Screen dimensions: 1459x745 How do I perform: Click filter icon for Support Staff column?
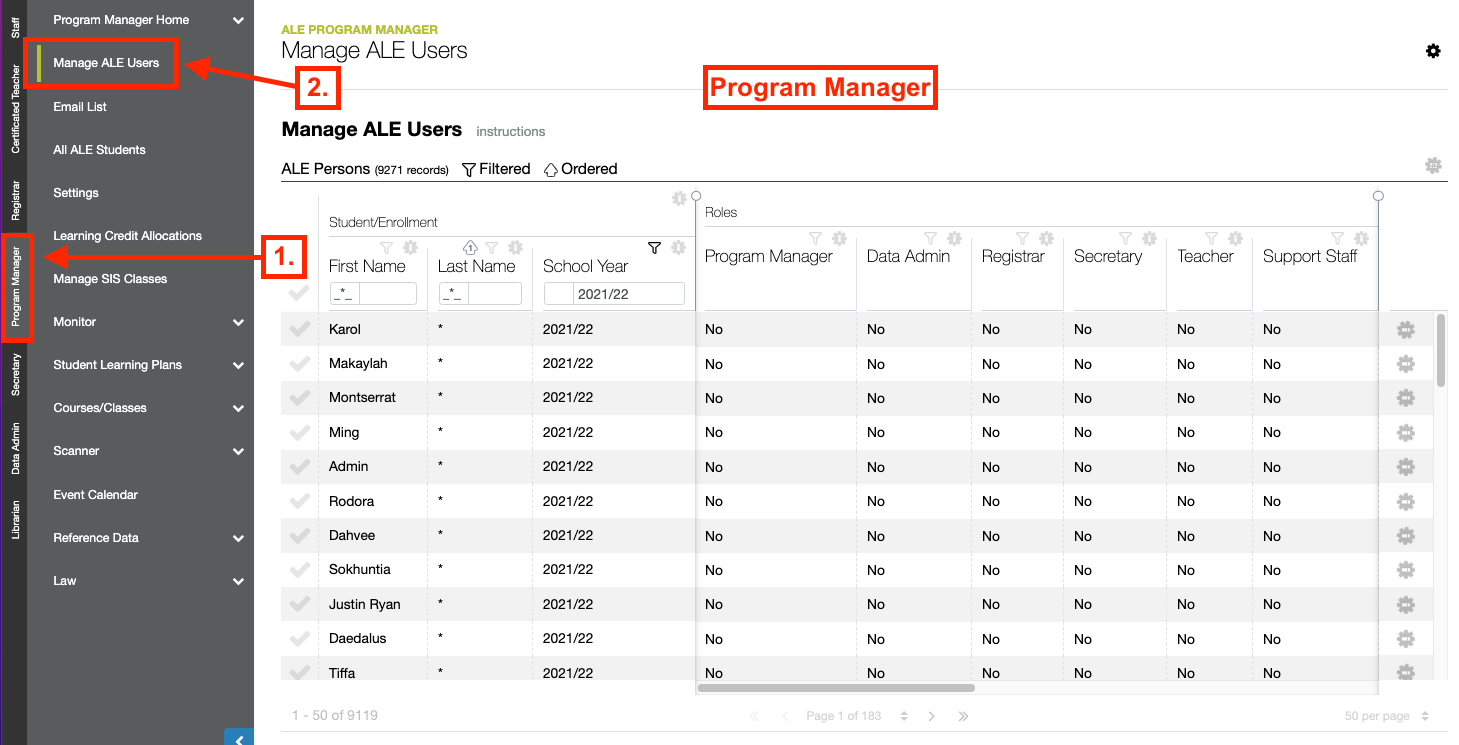pos(1337,238)
